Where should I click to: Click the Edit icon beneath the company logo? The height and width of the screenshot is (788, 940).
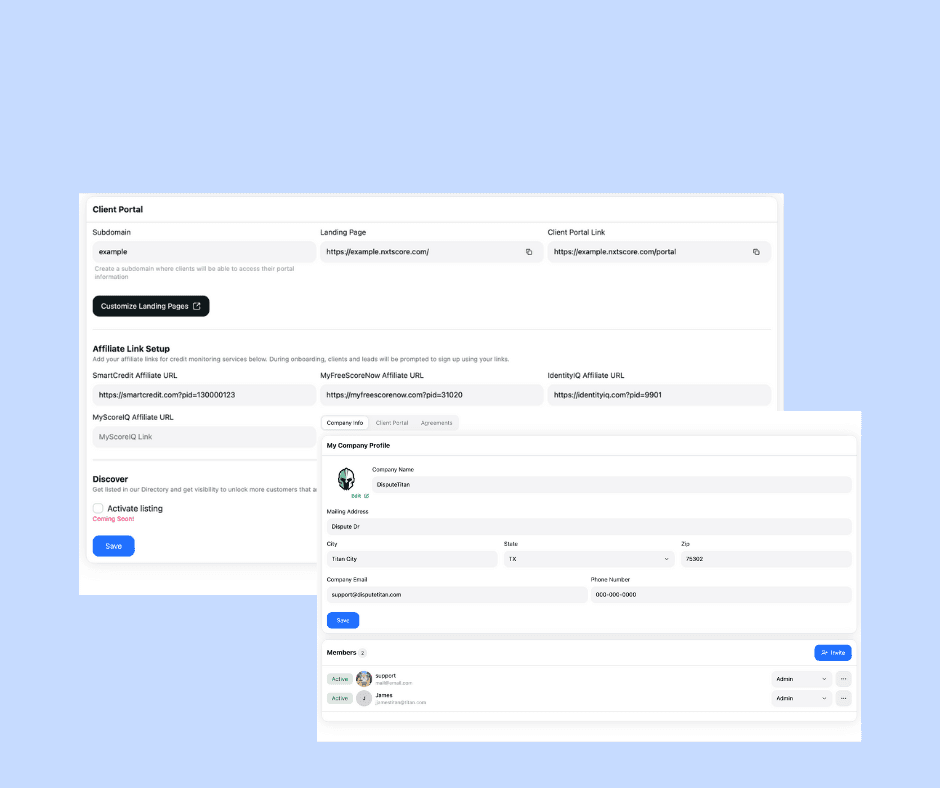click(x=354, y=496)
